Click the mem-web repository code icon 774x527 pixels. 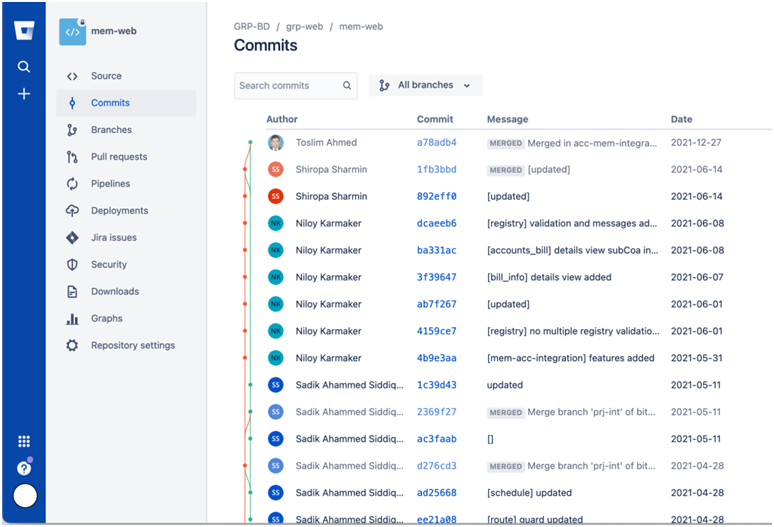point(73,32)
